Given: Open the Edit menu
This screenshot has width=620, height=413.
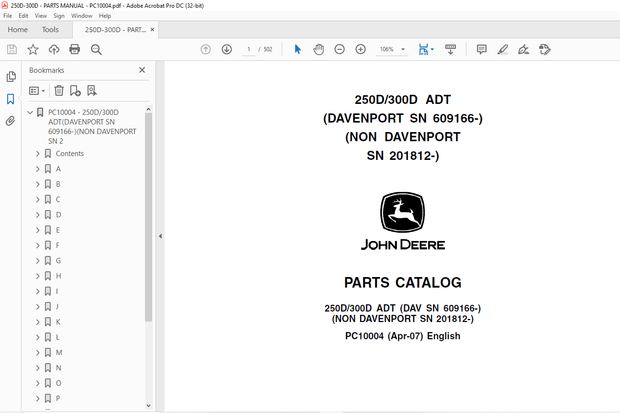Looking at the screenshot, I should pos(23,16).
